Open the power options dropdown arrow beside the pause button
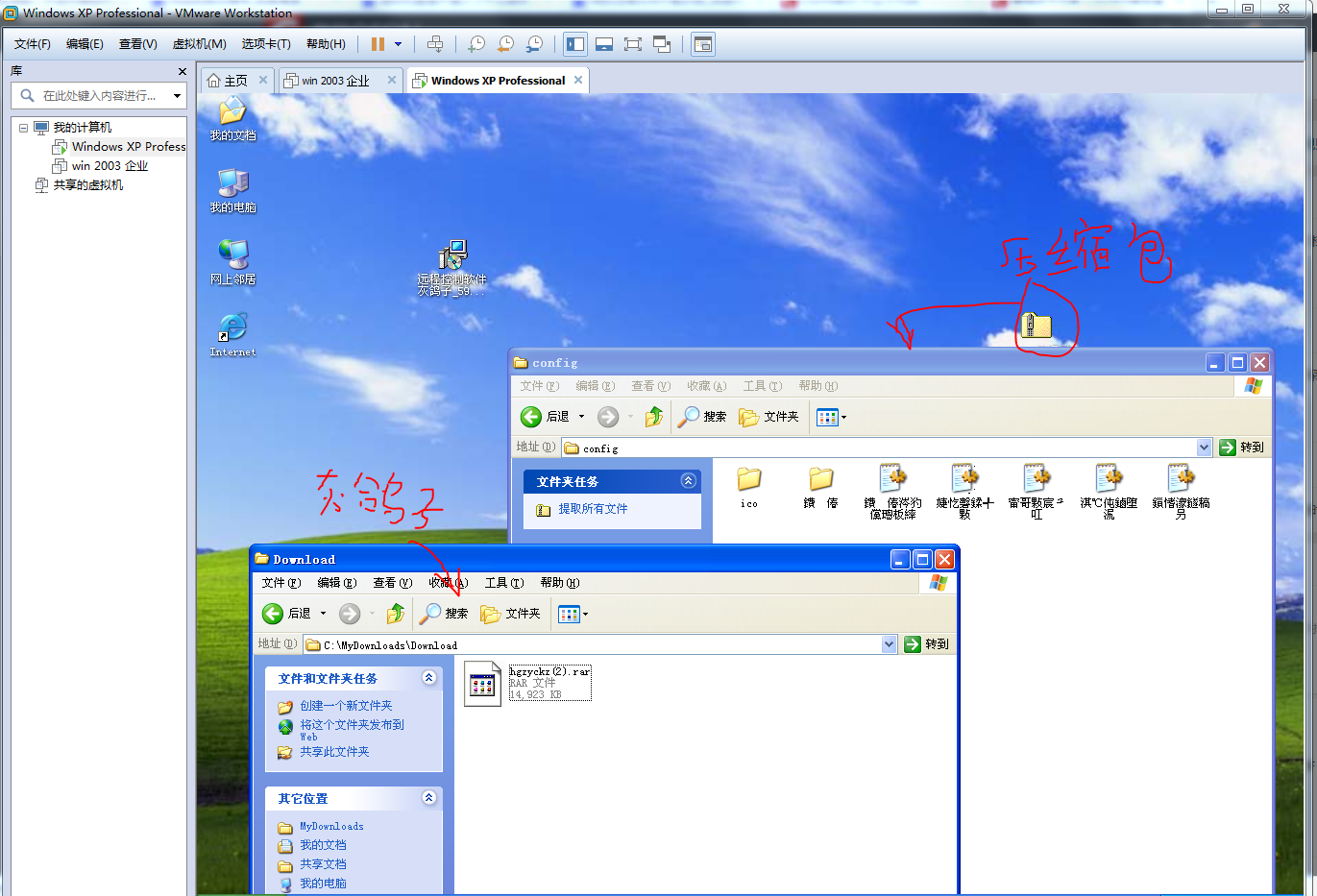Screen dimensions: 1317x896 [x=399, y=44]
